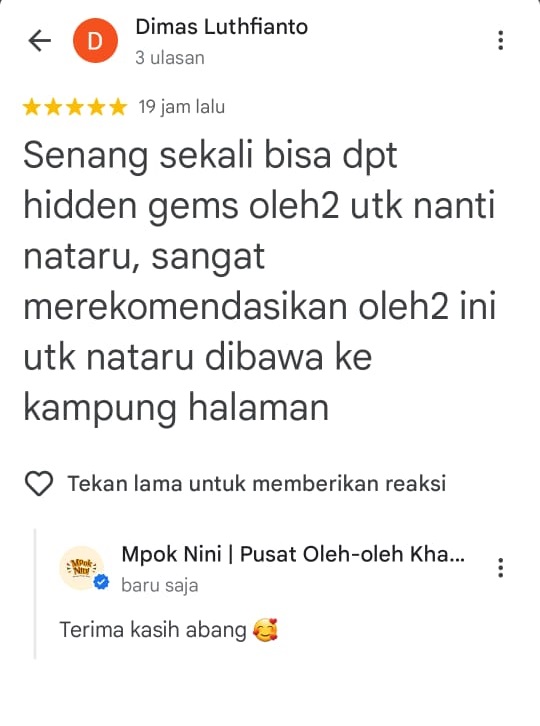
Task: Open Dimas Luthfianto's orange D avatar
Action: [95, 41]
